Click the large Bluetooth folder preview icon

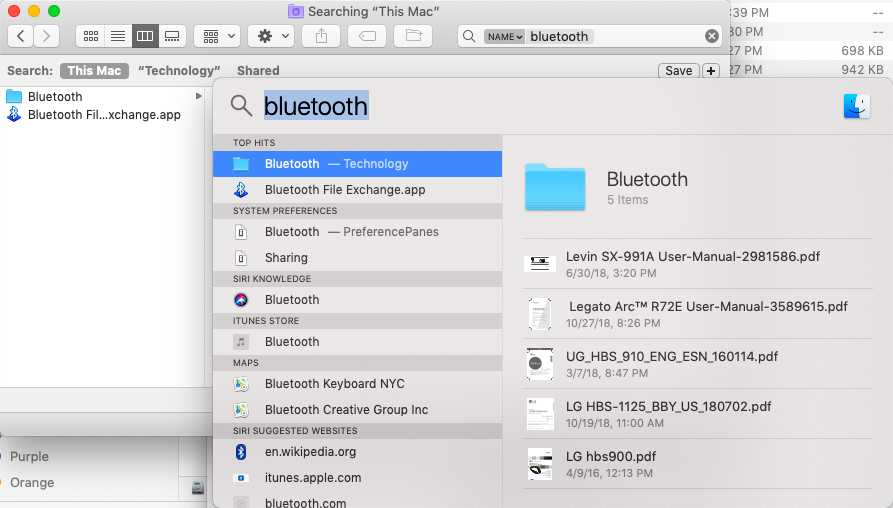tap(555, 187)
